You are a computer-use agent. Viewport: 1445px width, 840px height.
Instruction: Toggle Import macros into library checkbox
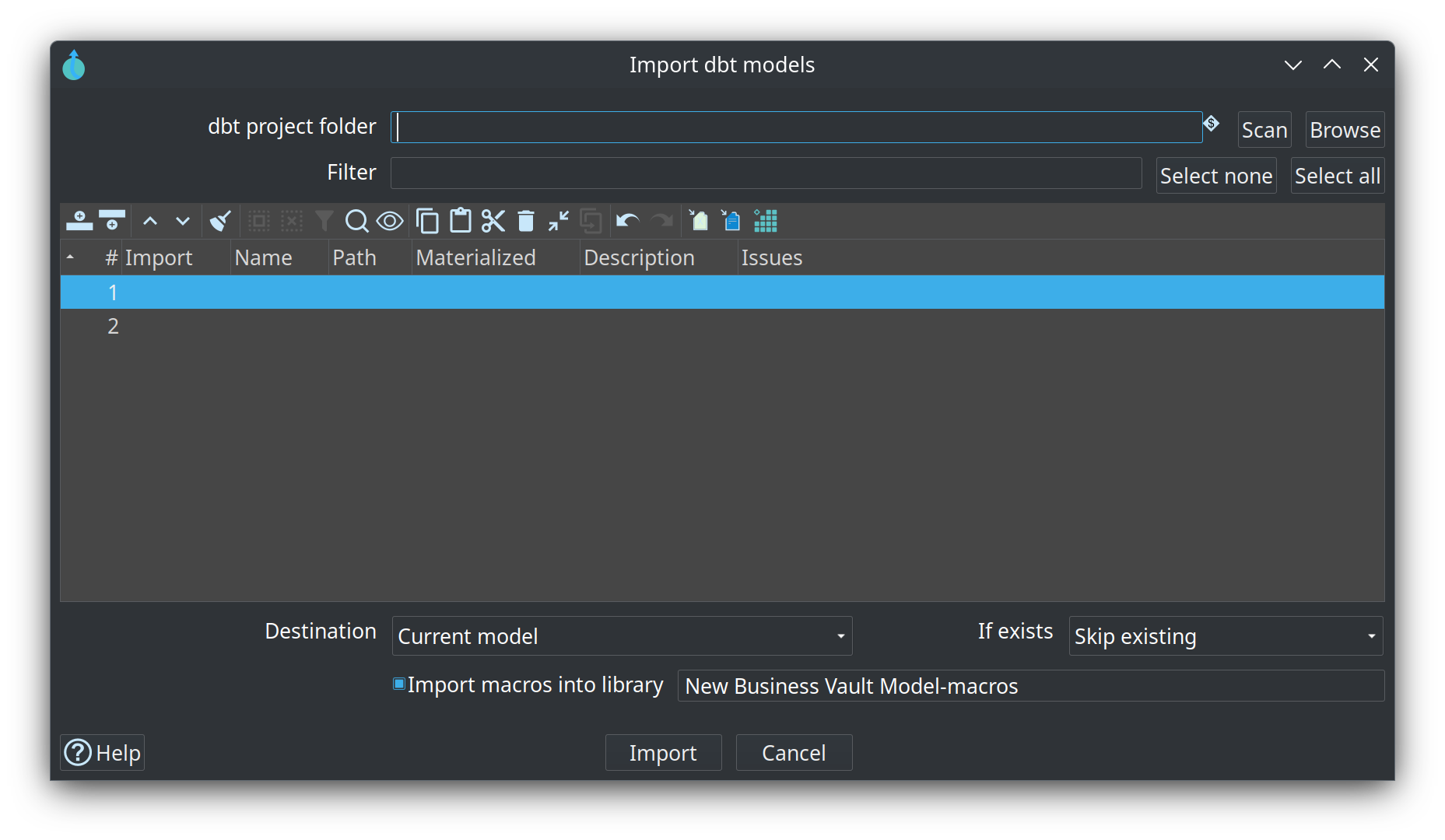tap(399, 684)
